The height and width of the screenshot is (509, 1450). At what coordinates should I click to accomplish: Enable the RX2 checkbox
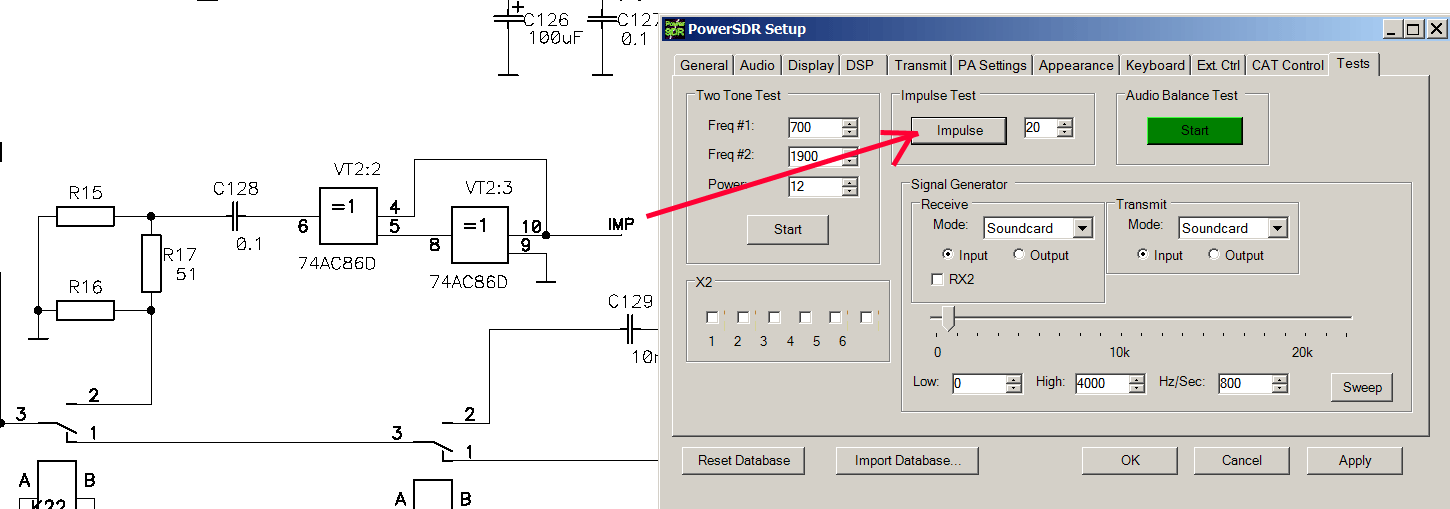point(938,280)
